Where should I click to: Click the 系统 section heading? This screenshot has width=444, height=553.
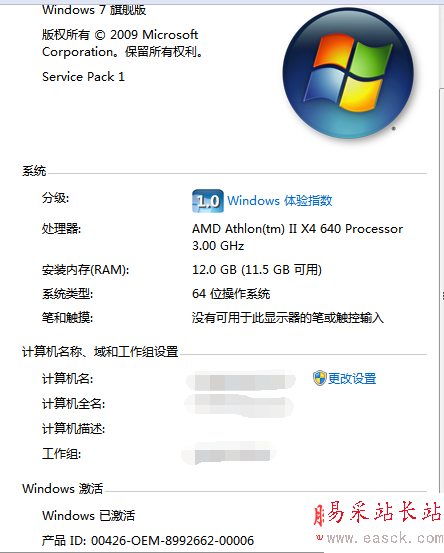click(34, 171)
